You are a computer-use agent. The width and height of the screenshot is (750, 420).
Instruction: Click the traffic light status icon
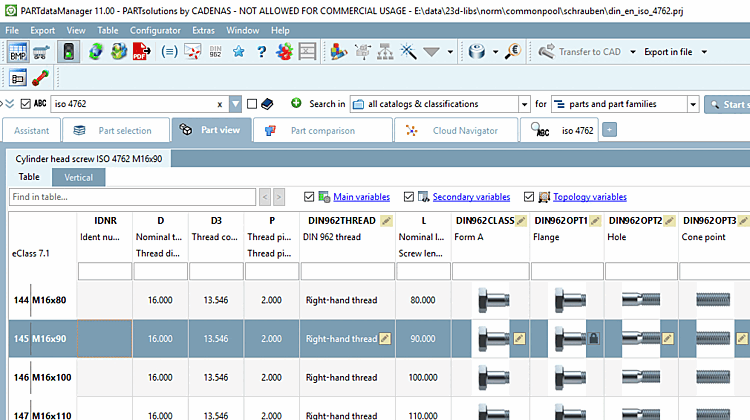[69, 52]
